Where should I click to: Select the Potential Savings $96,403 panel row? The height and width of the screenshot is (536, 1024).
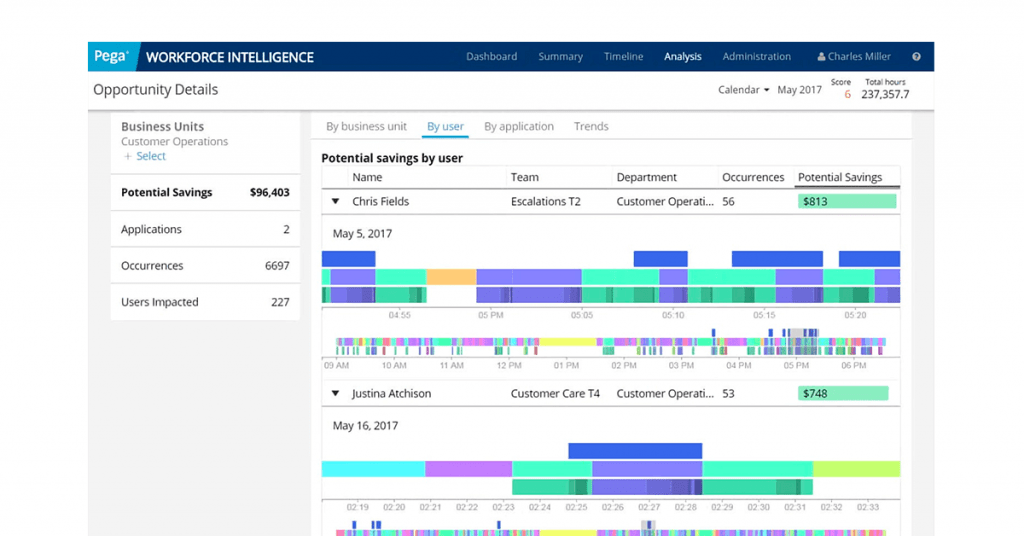click(205, 193)
